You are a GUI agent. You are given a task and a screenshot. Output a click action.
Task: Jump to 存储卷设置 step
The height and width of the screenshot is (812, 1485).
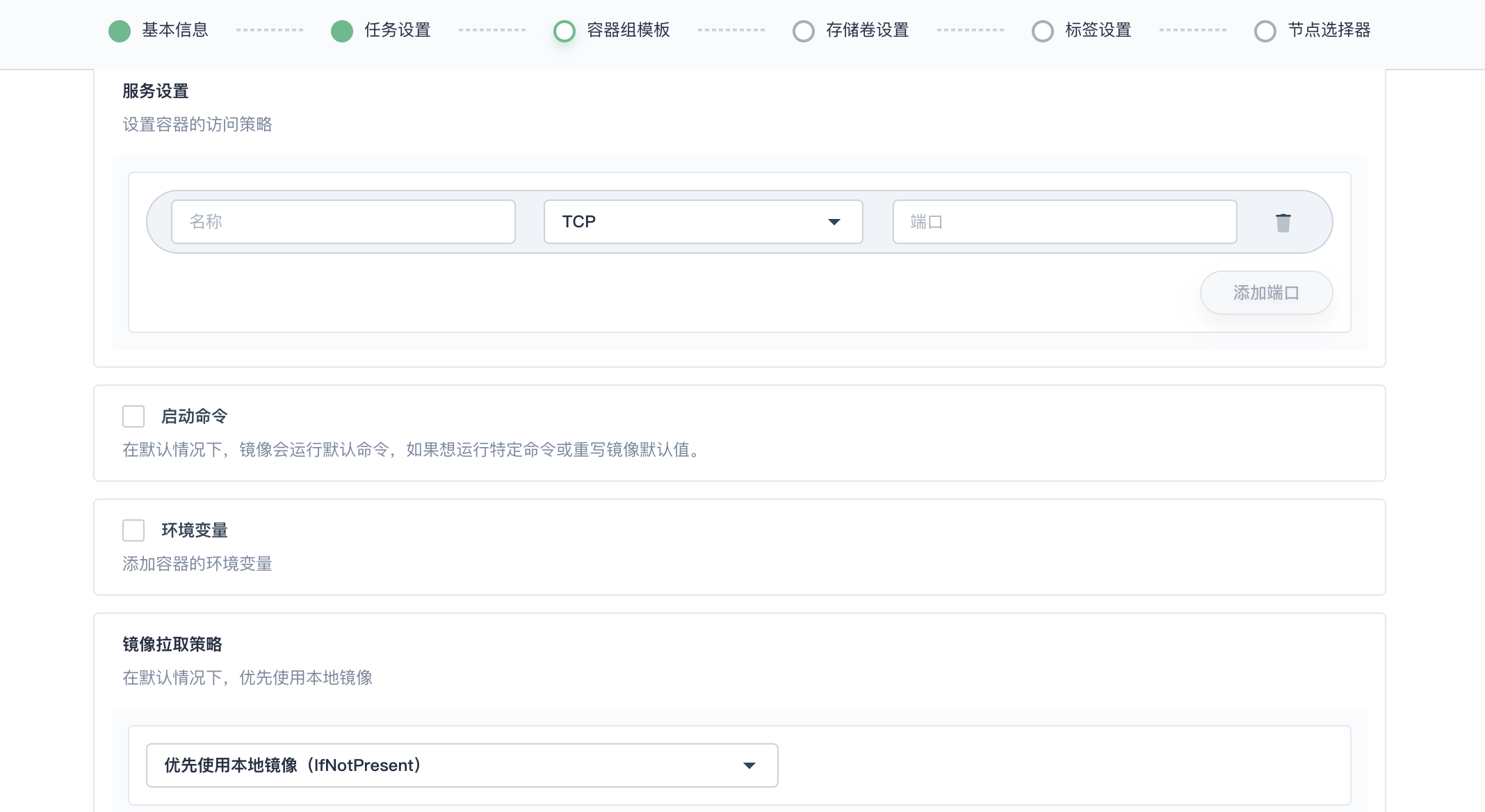[x=851, y=31]
